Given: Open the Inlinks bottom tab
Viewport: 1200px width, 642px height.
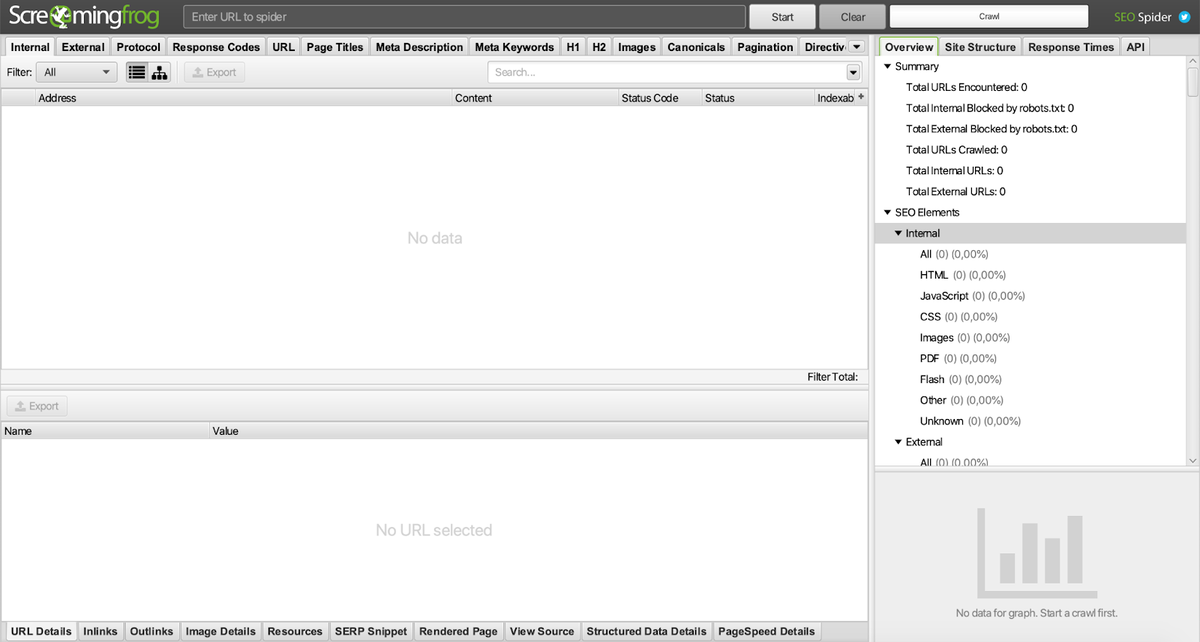Looking at the screenshot, I should (x=100, y=631).
